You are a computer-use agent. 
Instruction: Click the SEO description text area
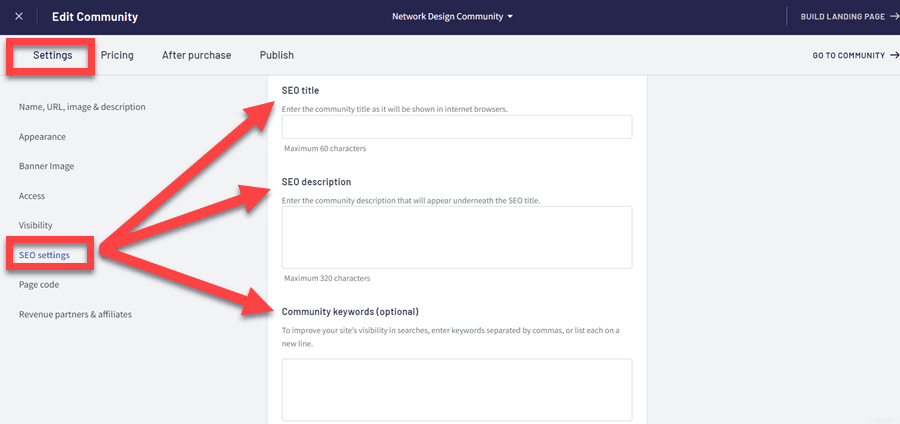(456, 237)
